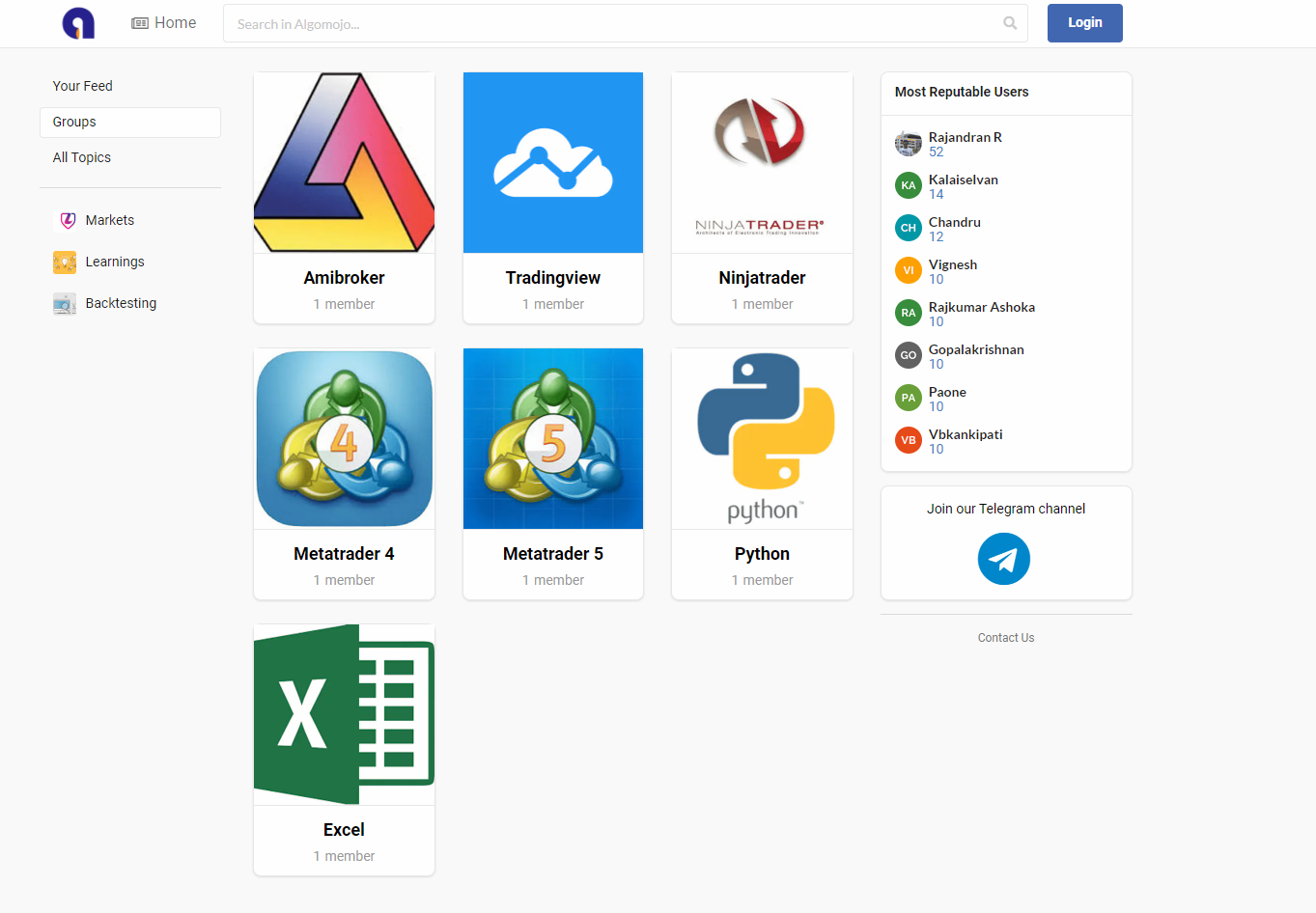Viewport: 1316px width, 913px height.
Task: Open Vignesh user name
Action: (953, 264)
